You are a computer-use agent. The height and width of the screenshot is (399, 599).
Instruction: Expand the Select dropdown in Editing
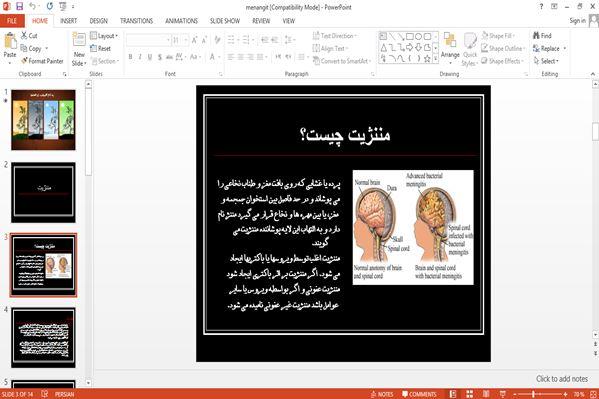546,61
